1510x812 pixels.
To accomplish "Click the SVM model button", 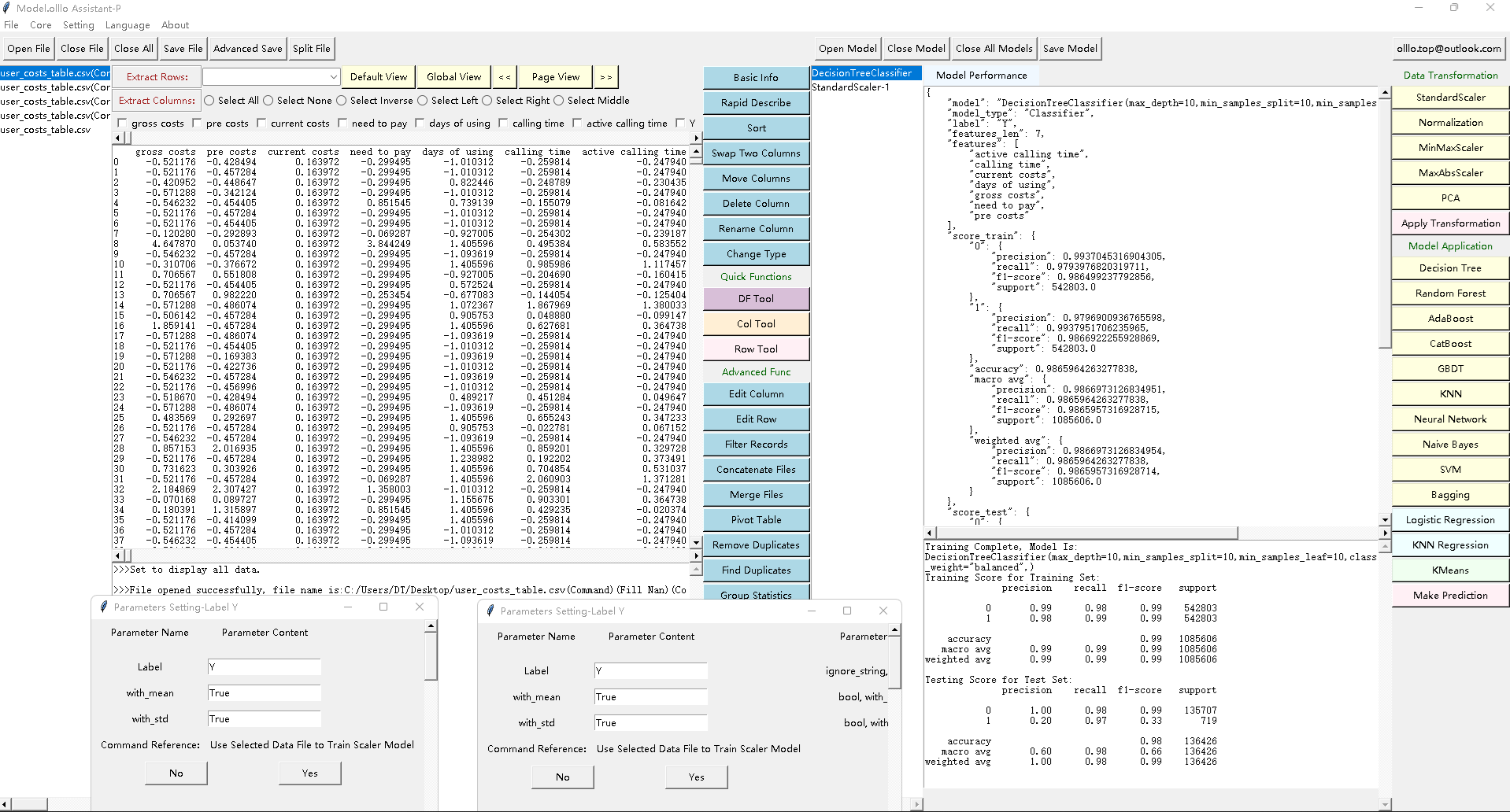I will pos(1450,469).
